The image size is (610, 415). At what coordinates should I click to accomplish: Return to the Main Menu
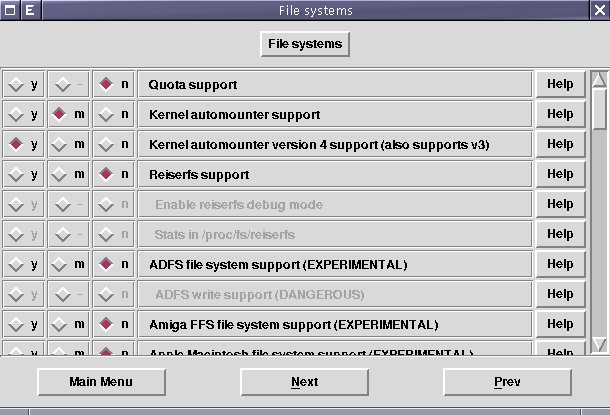tap(101, 382)
